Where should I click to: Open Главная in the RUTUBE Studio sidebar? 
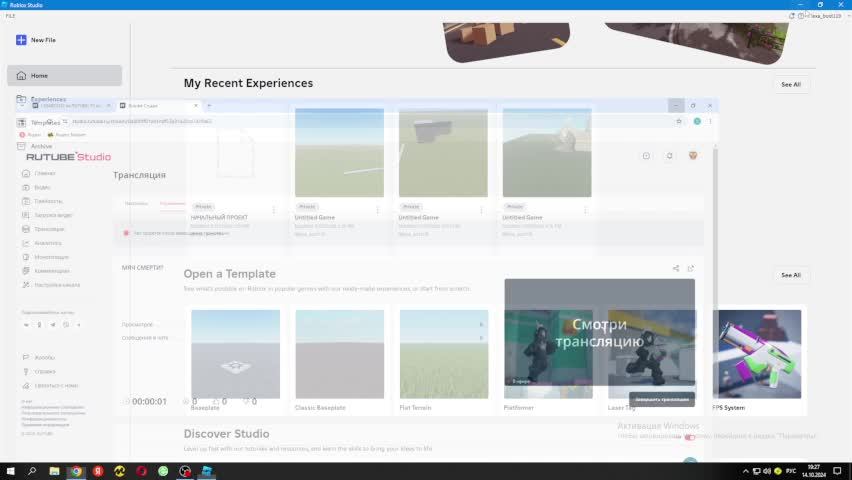tap(45, 173)
